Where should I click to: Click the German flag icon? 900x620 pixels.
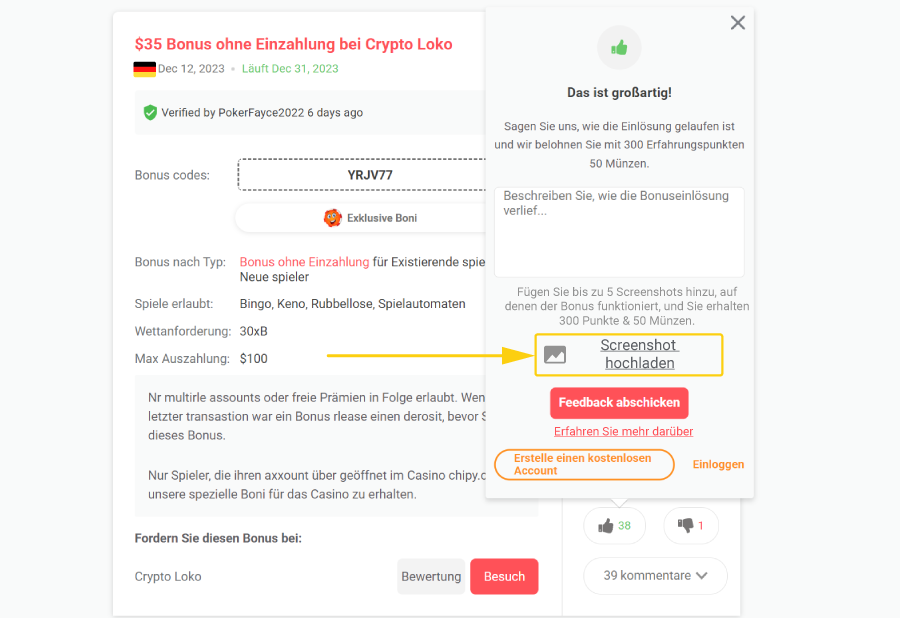pos(144,69)
